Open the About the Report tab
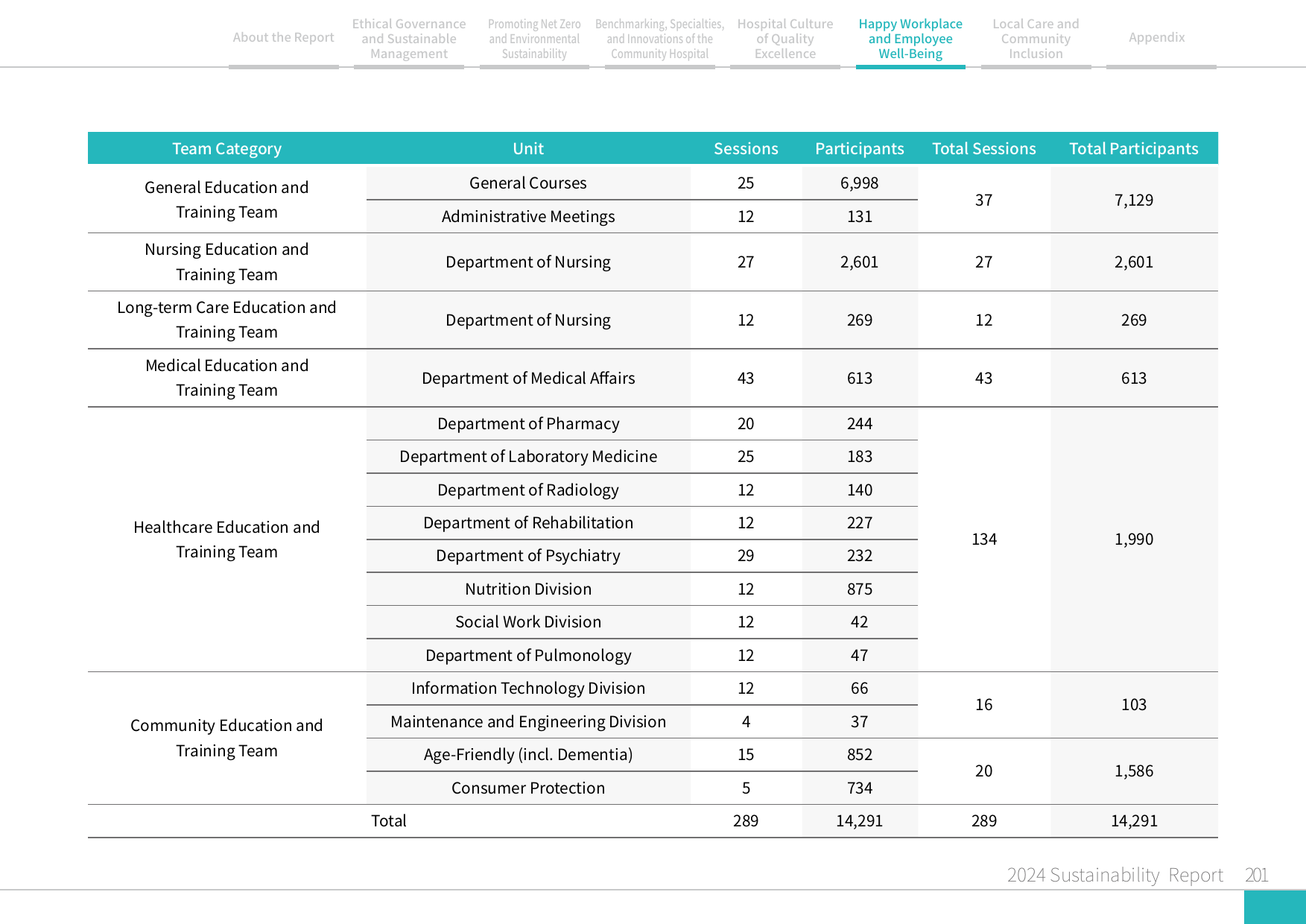This screenshot has height=924, width=1306. (283, 37)
